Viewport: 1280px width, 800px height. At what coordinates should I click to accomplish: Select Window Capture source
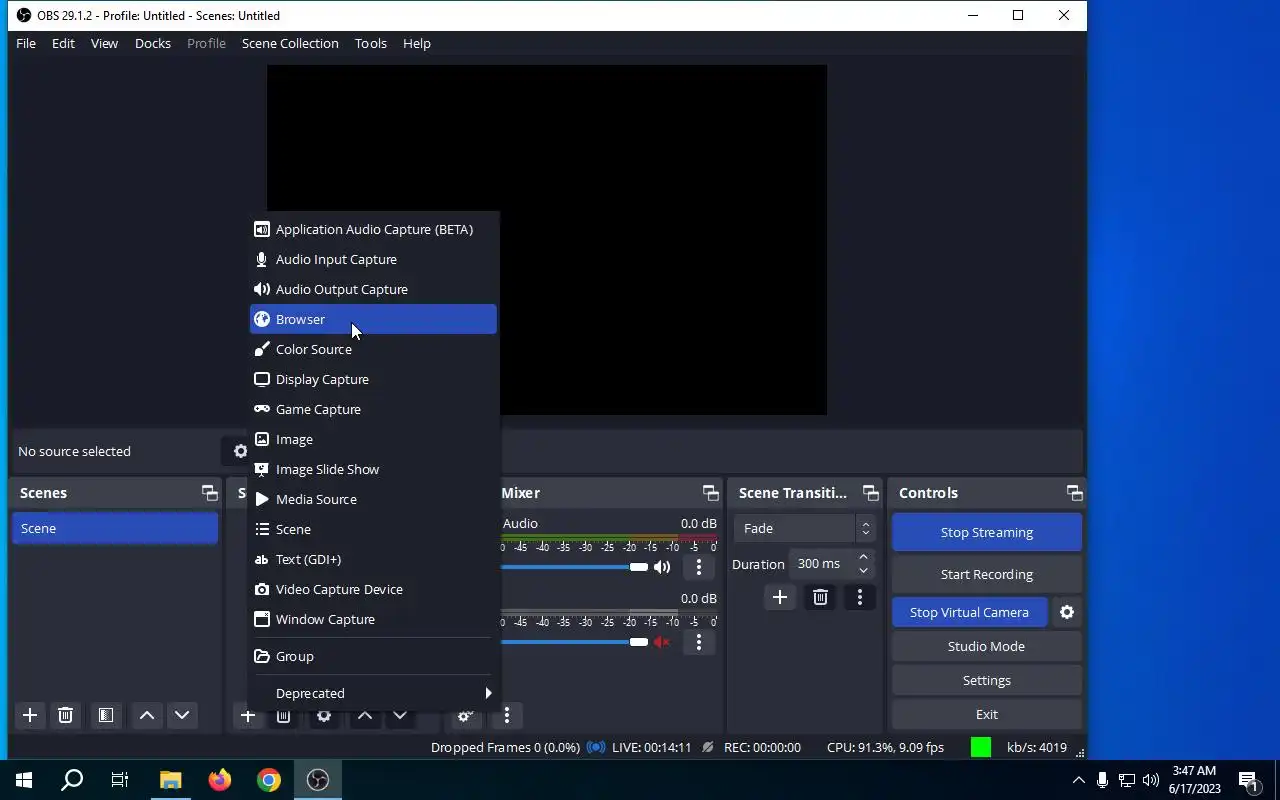[373, 619]
